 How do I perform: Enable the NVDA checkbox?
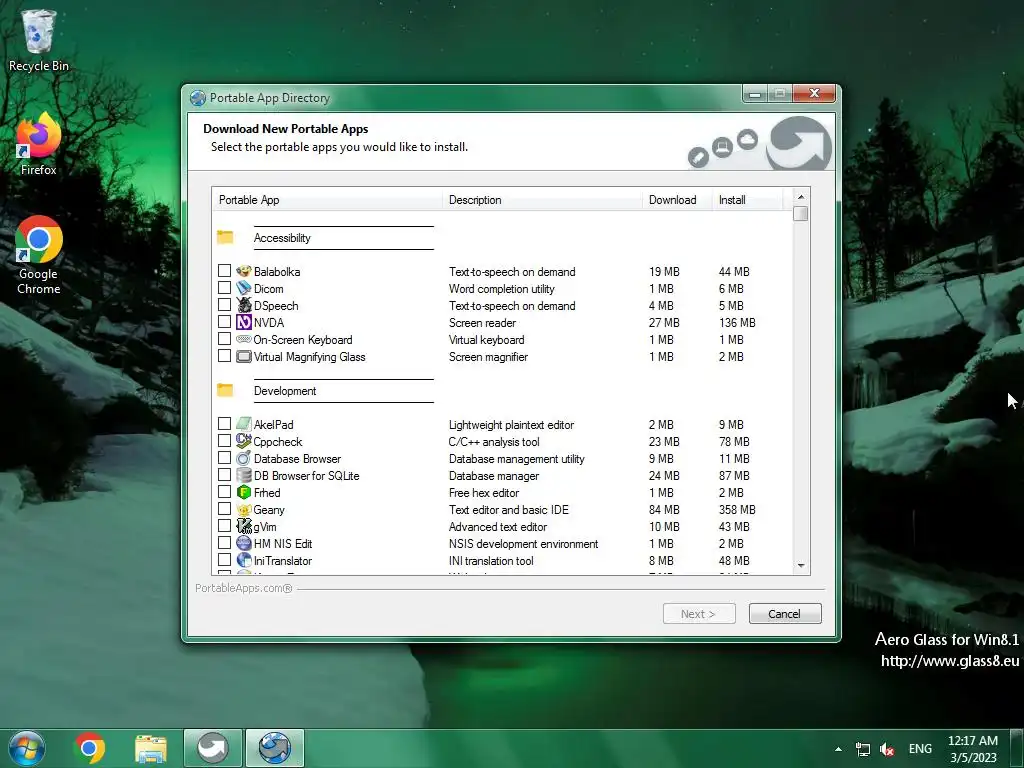(x=224, y=321)
